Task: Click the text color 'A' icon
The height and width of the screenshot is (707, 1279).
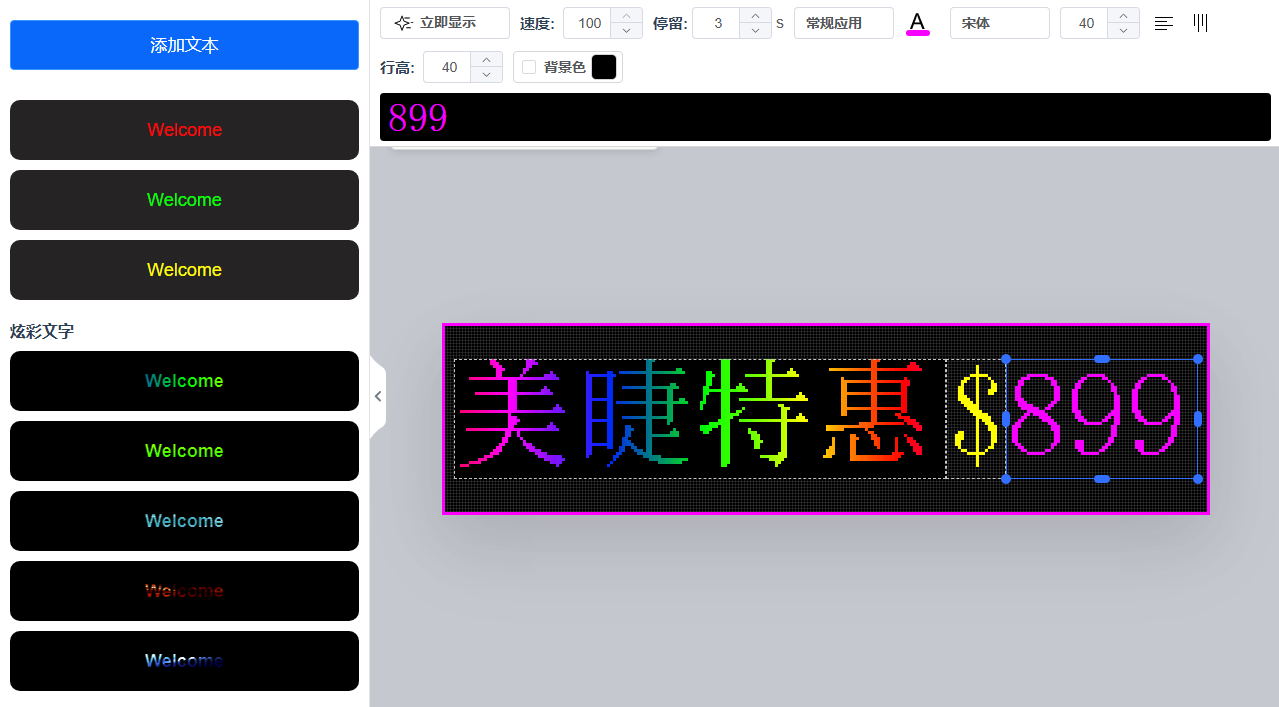Action: (x=917, y=23)
